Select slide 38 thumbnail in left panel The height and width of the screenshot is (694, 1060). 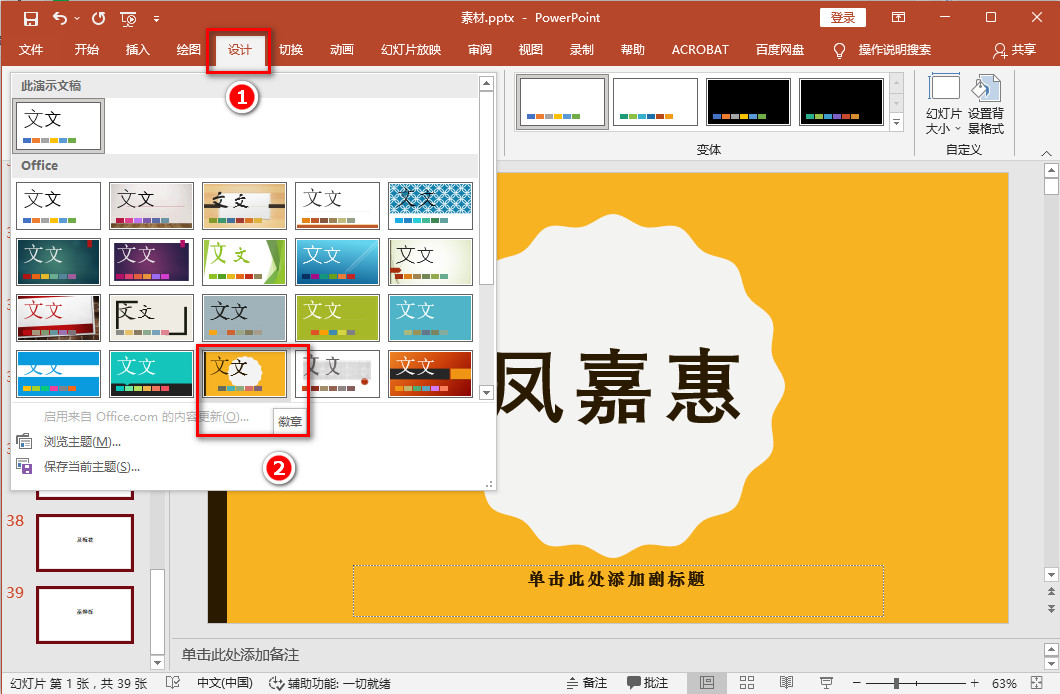pos(84,542)
